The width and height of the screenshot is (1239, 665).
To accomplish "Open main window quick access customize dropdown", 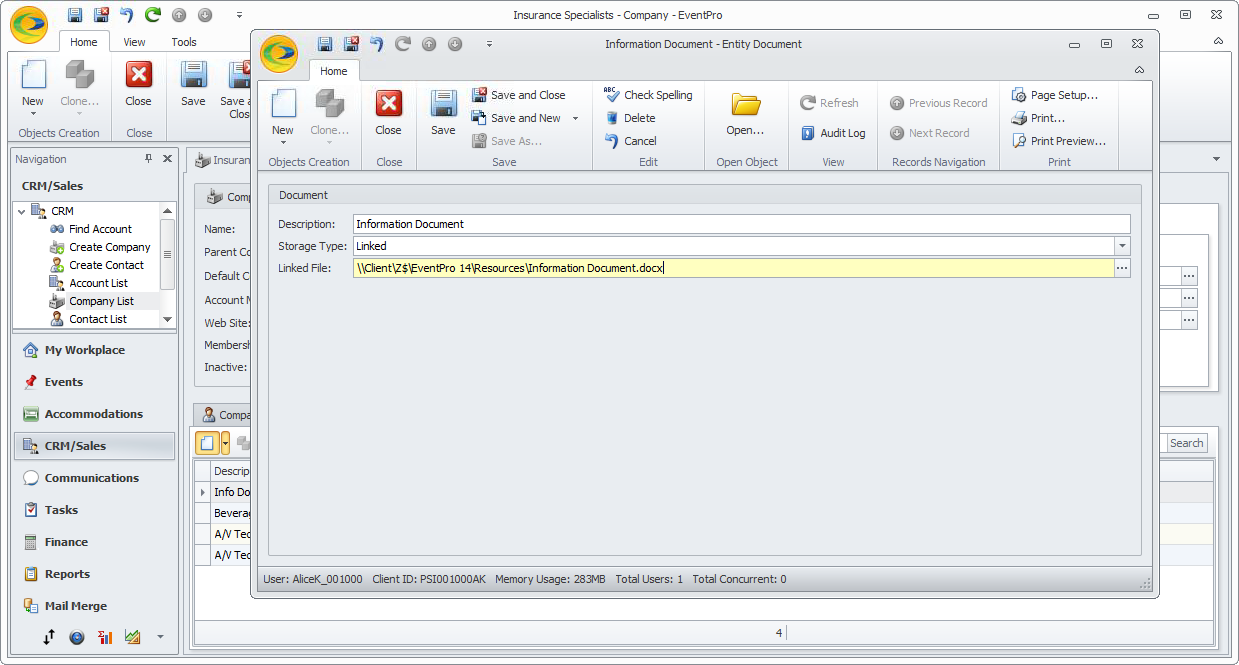I will (x=240, y=15).
